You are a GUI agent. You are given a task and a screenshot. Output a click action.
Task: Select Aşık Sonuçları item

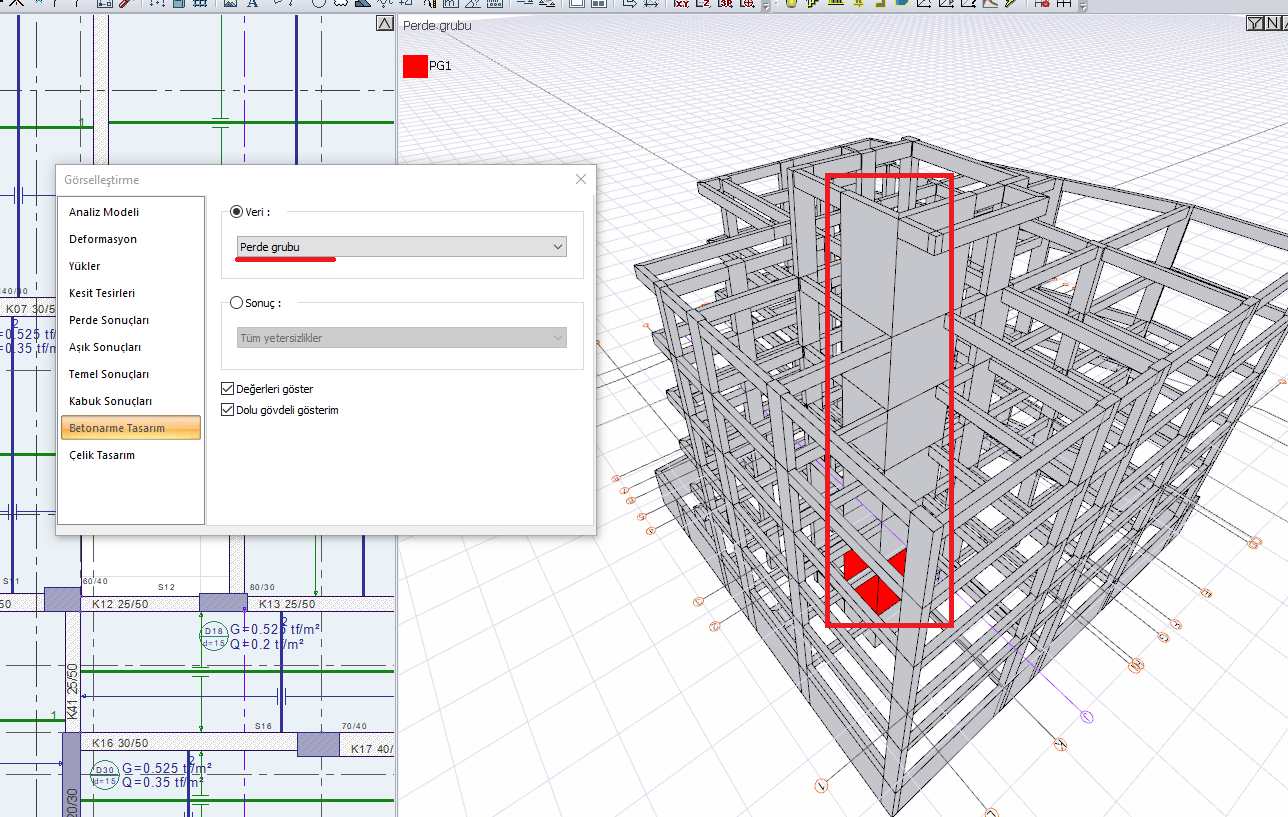(x=105, y=347)
